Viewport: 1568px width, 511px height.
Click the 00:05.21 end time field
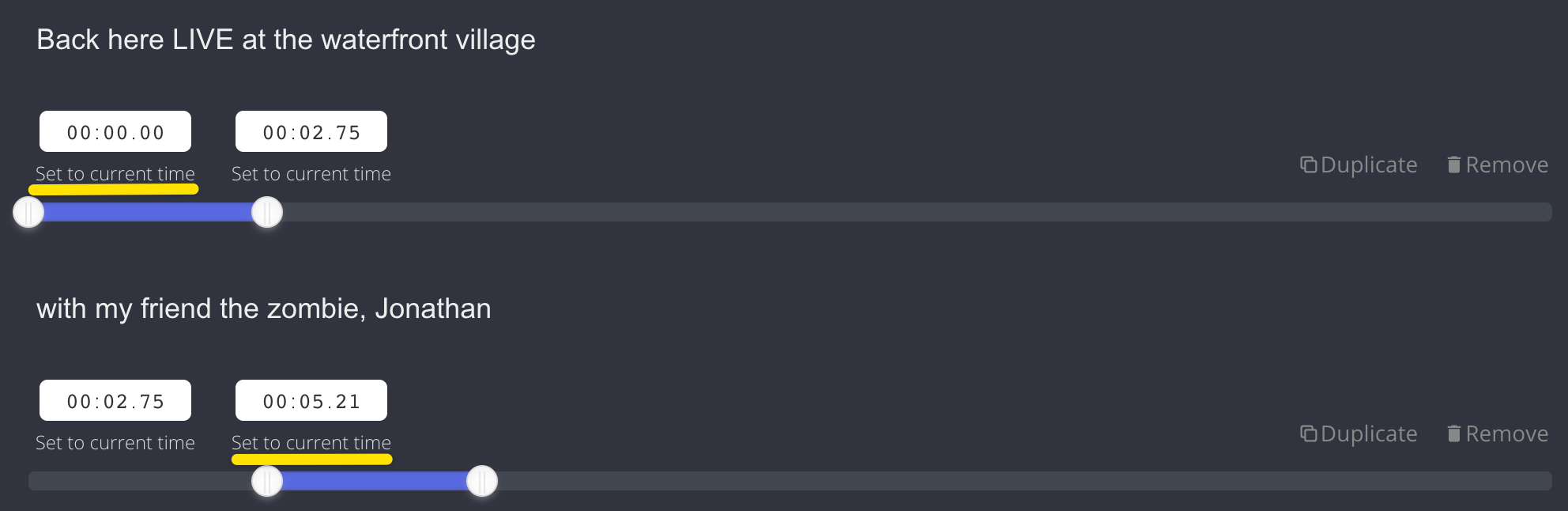click(x=311, y=401)
